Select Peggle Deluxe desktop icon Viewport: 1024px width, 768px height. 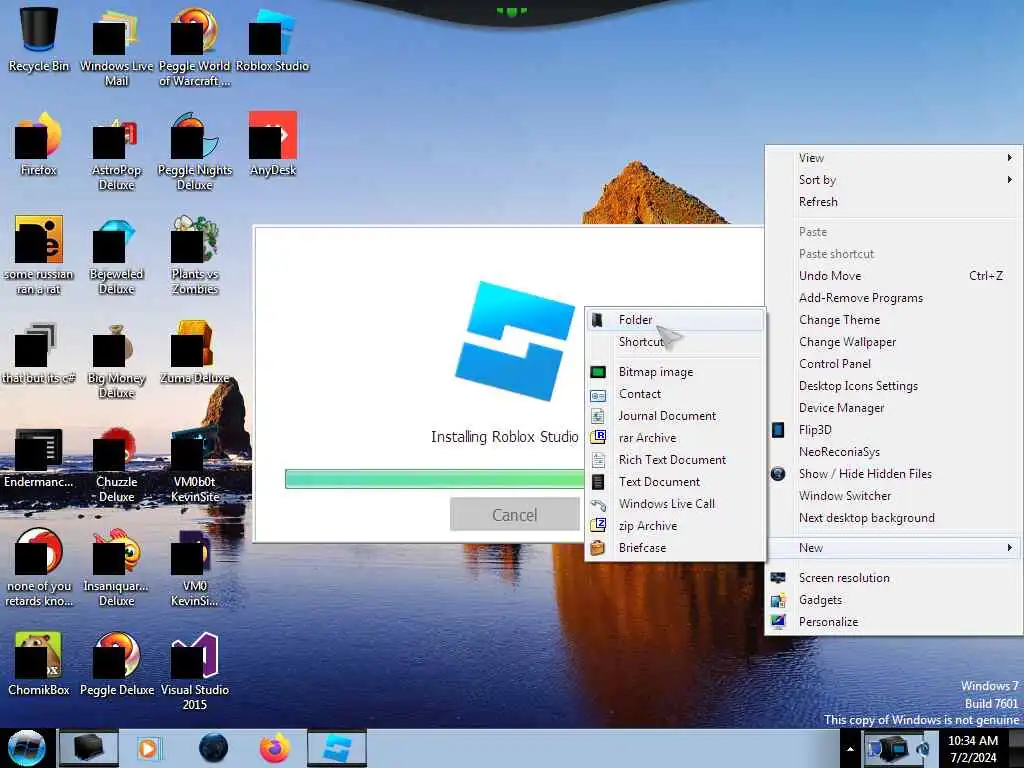116,664
